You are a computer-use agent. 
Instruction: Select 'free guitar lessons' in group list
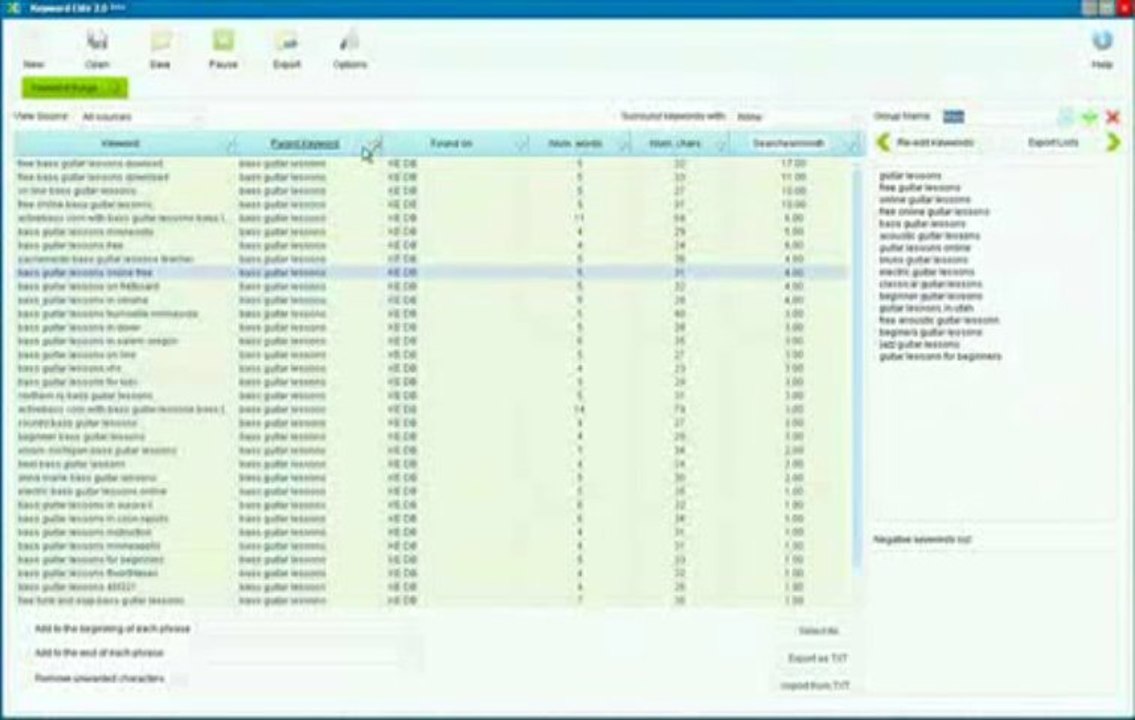pos(919,187)
